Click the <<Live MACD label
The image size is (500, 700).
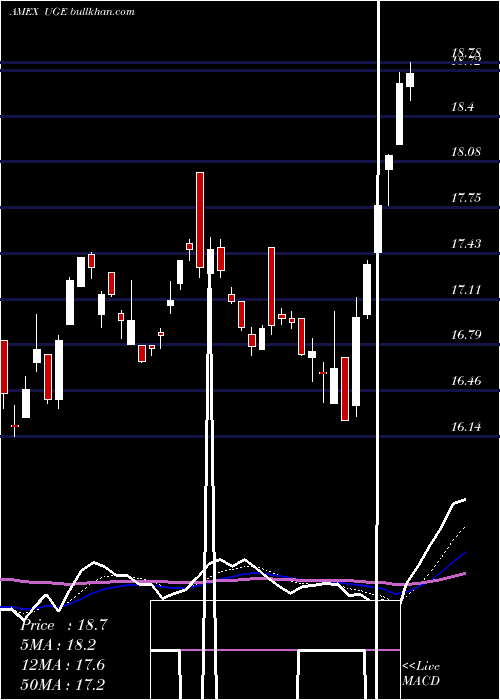421,673
